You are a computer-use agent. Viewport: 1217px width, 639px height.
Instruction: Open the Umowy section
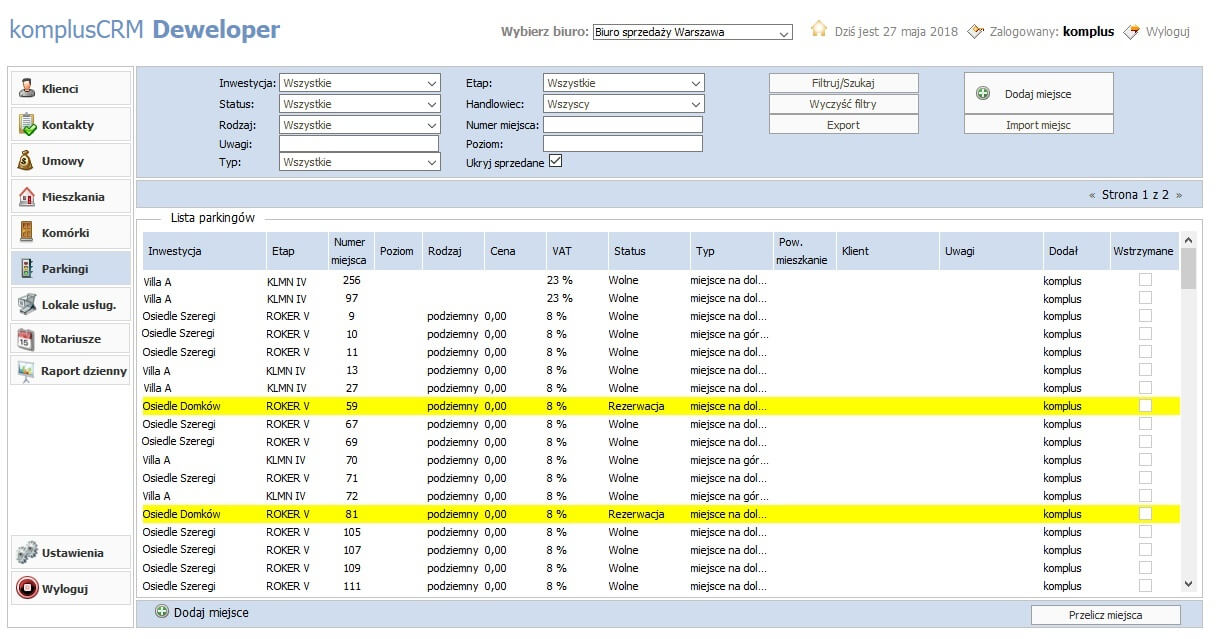(x=71, y=160)
